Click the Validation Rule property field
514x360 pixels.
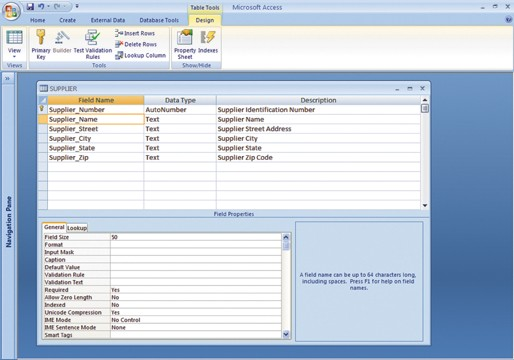pyautogui.click(x=196, y=275)
